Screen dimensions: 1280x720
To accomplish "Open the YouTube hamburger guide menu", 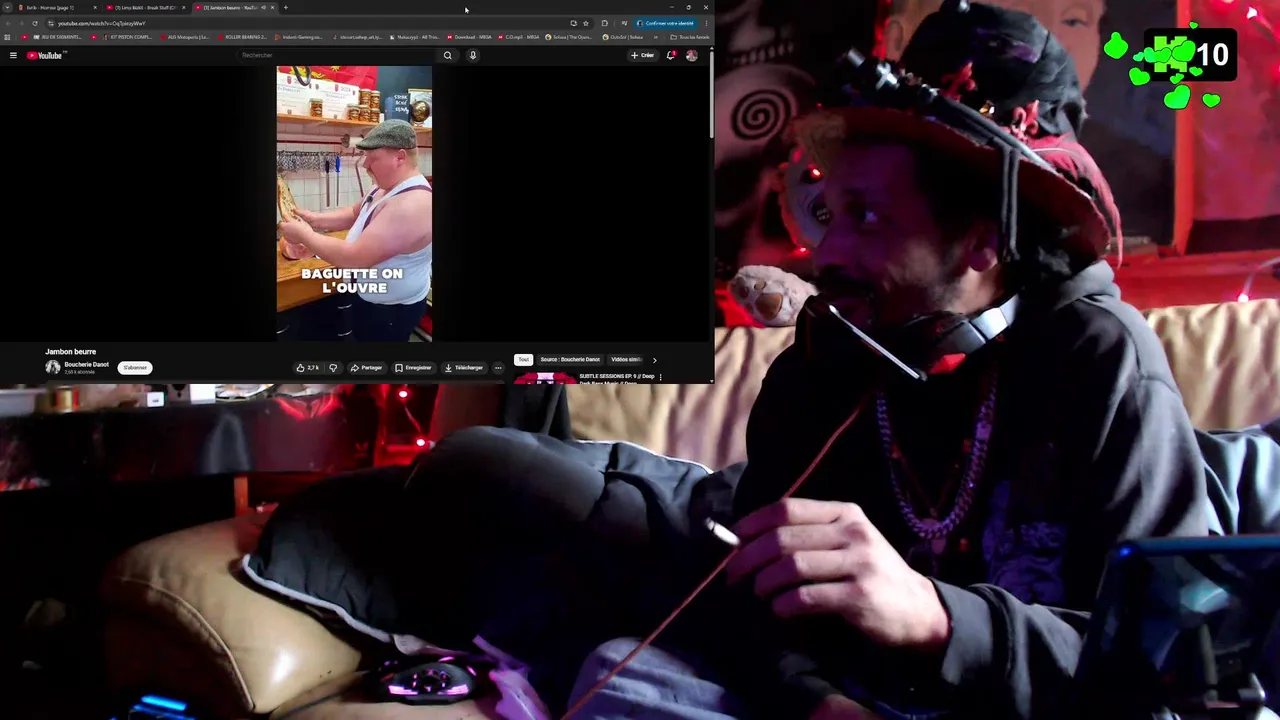I will click(x=13, y=55).
